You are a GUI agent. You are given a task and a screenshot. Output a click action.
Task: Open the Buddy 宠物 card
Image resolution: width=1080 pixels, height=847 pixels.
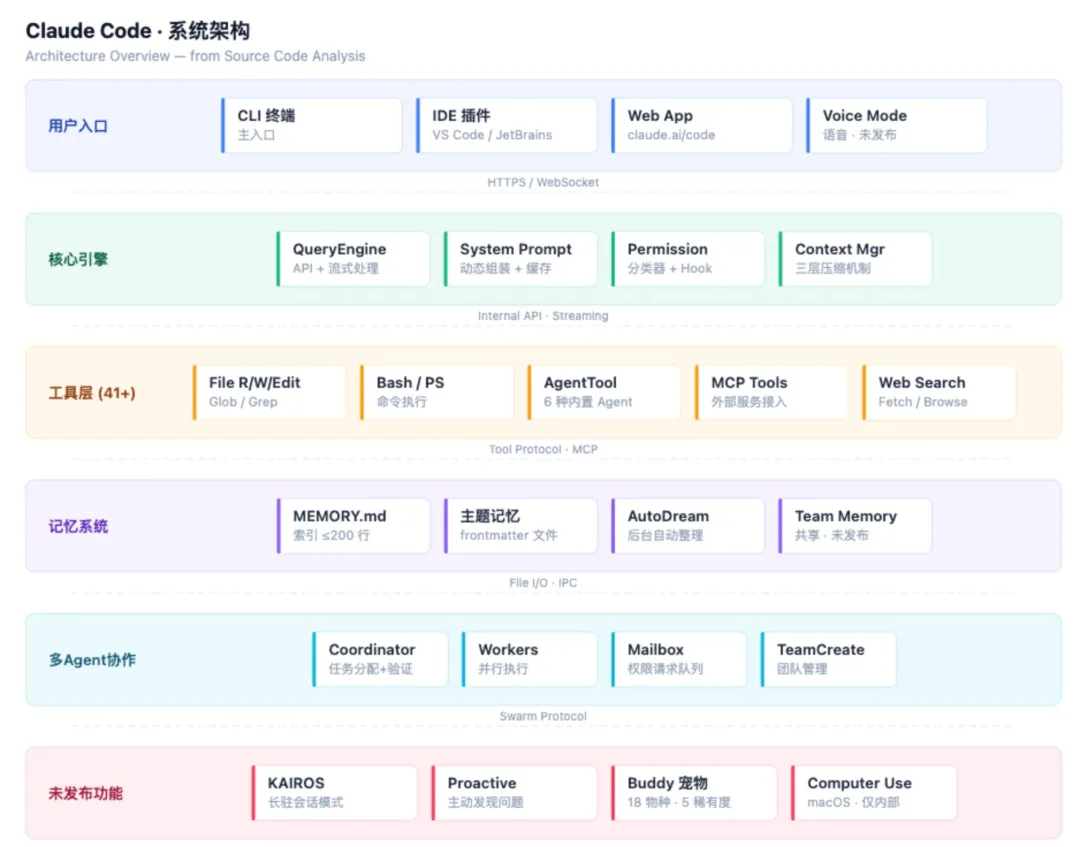click(694, 793)
